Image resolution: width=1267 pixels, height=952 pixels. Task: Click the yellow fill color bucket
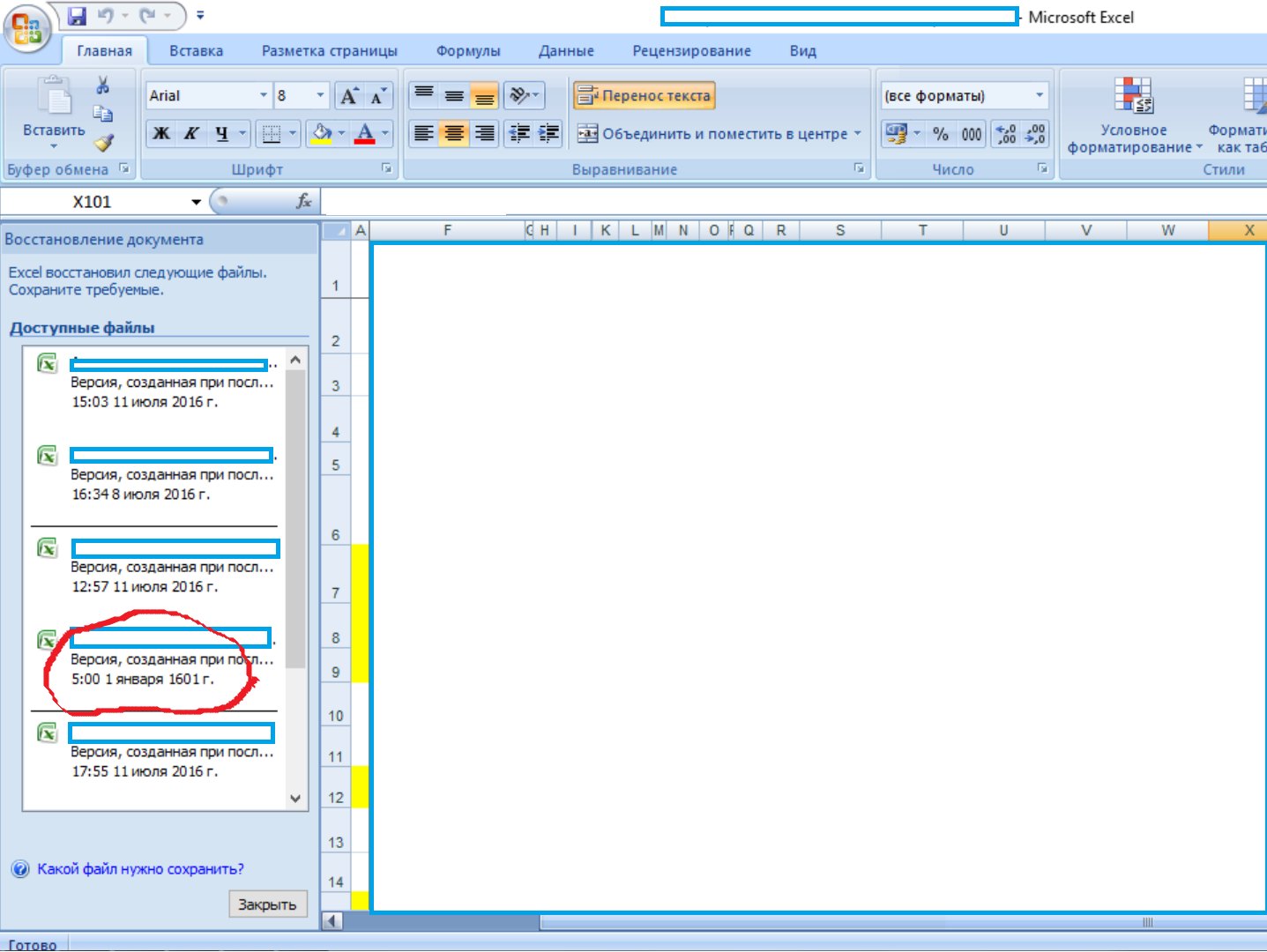coord(321,134)
